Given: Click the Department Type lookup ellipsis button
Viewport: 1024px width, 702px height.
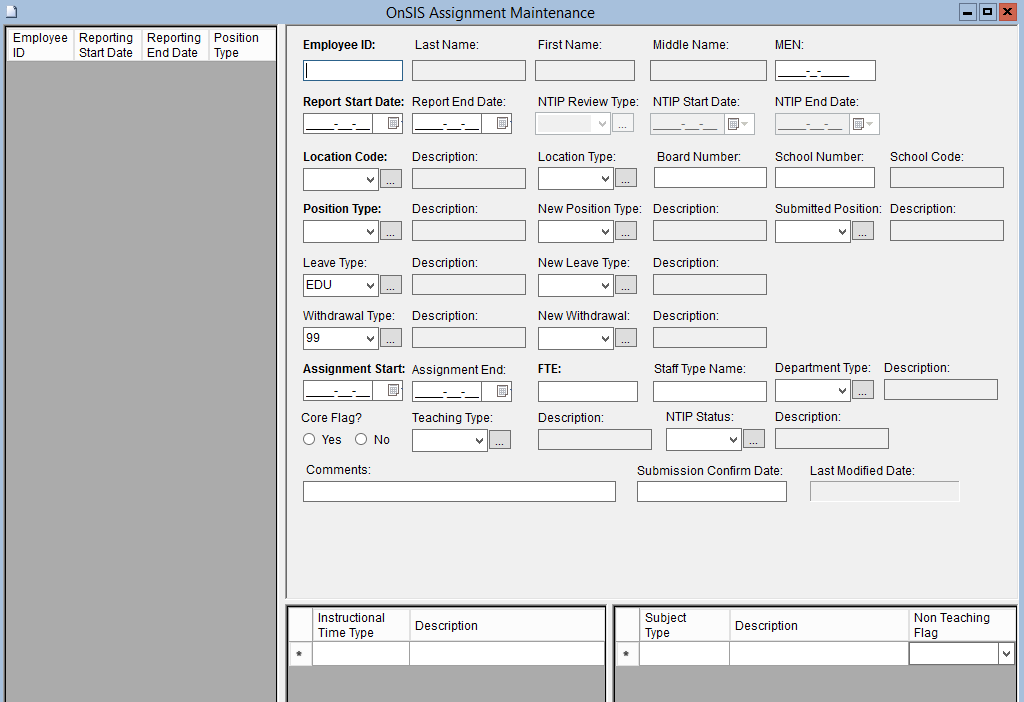Looking at the screenshot, I should pos(863,391).
